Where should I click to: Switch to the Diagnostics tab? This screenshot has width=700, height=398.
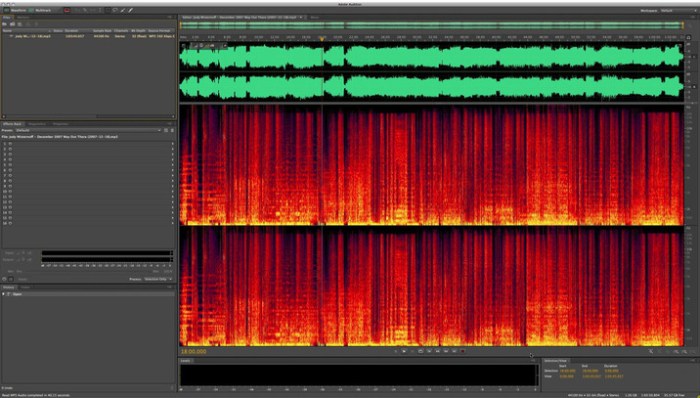click(x=37, y=124)
